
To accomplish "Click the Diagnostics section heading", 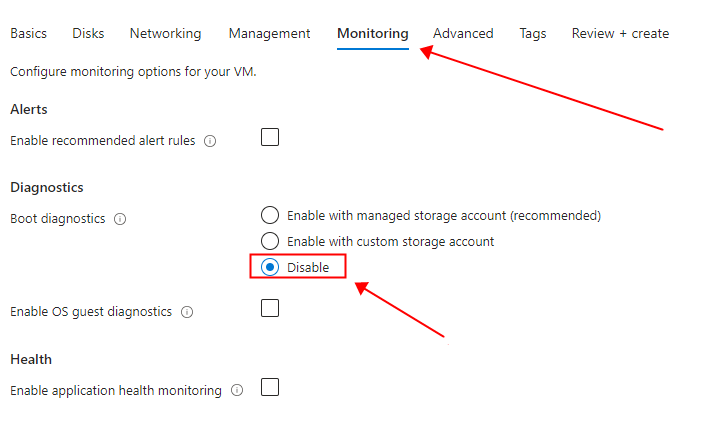I will (47, 187).
